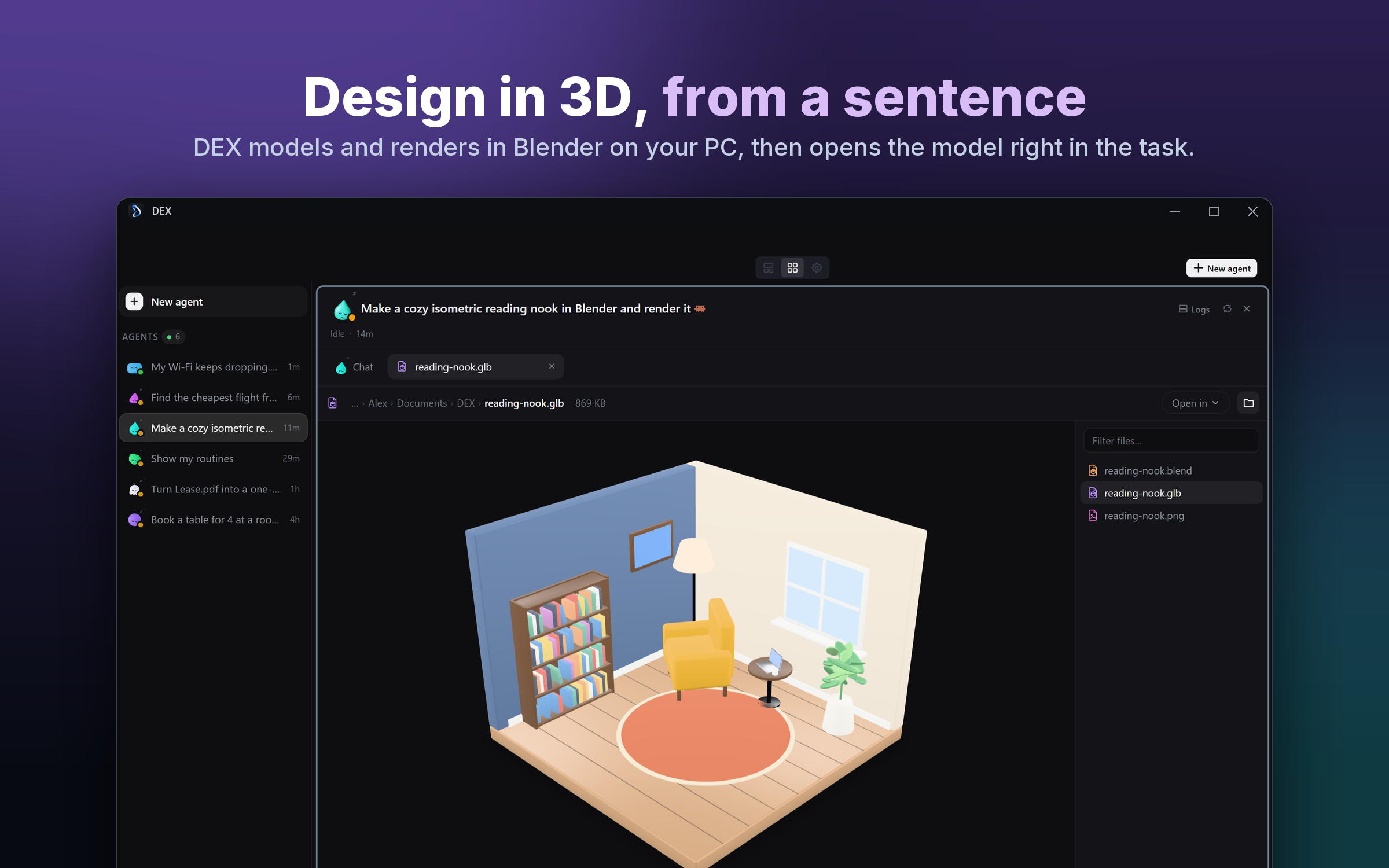The height and width of the screenshot is (868, 1389).
Task: Click the 869 KB file size text
Action: click(590, 403)
